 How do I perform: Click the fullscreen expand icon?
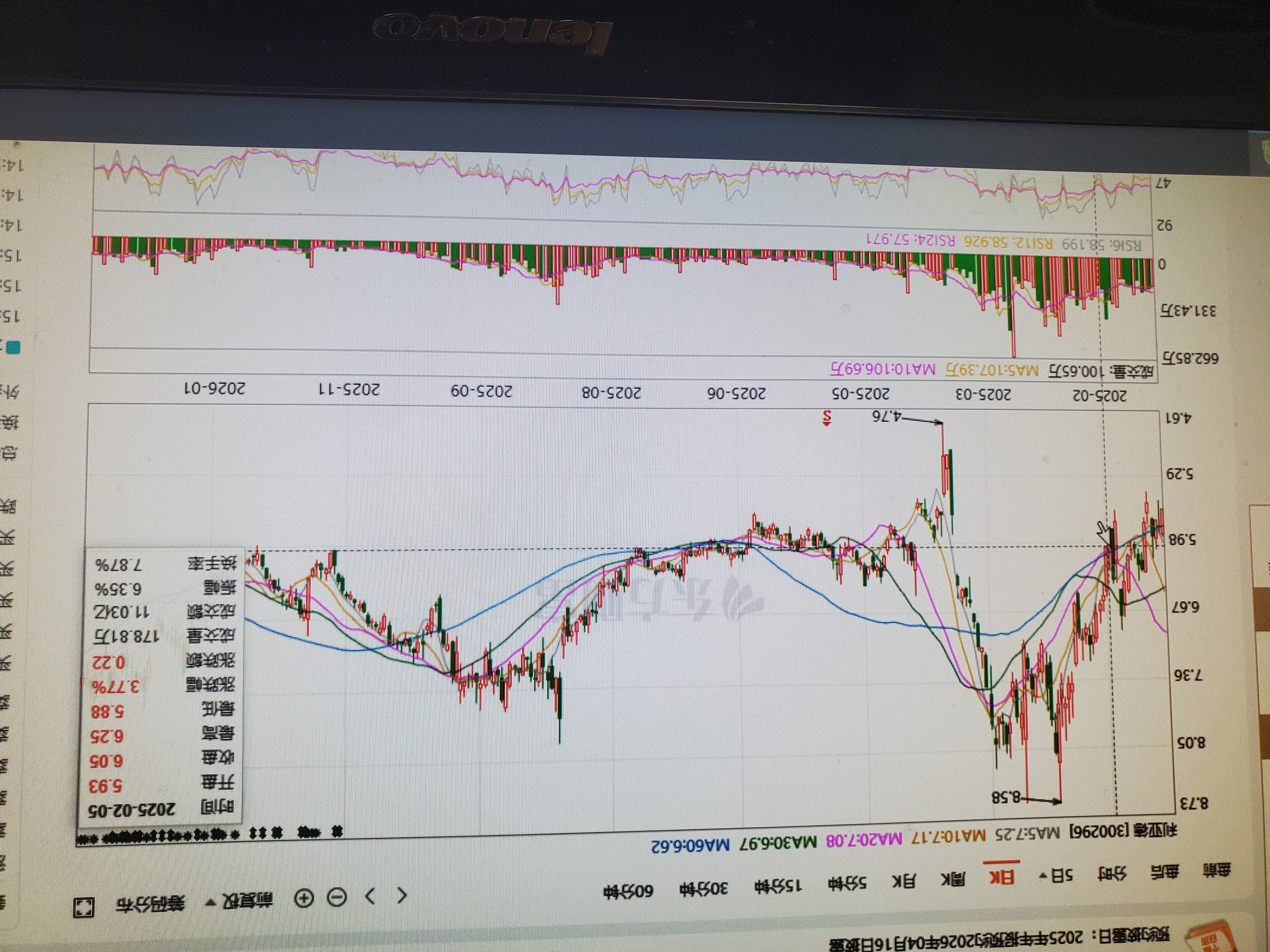tap(84, 908)
